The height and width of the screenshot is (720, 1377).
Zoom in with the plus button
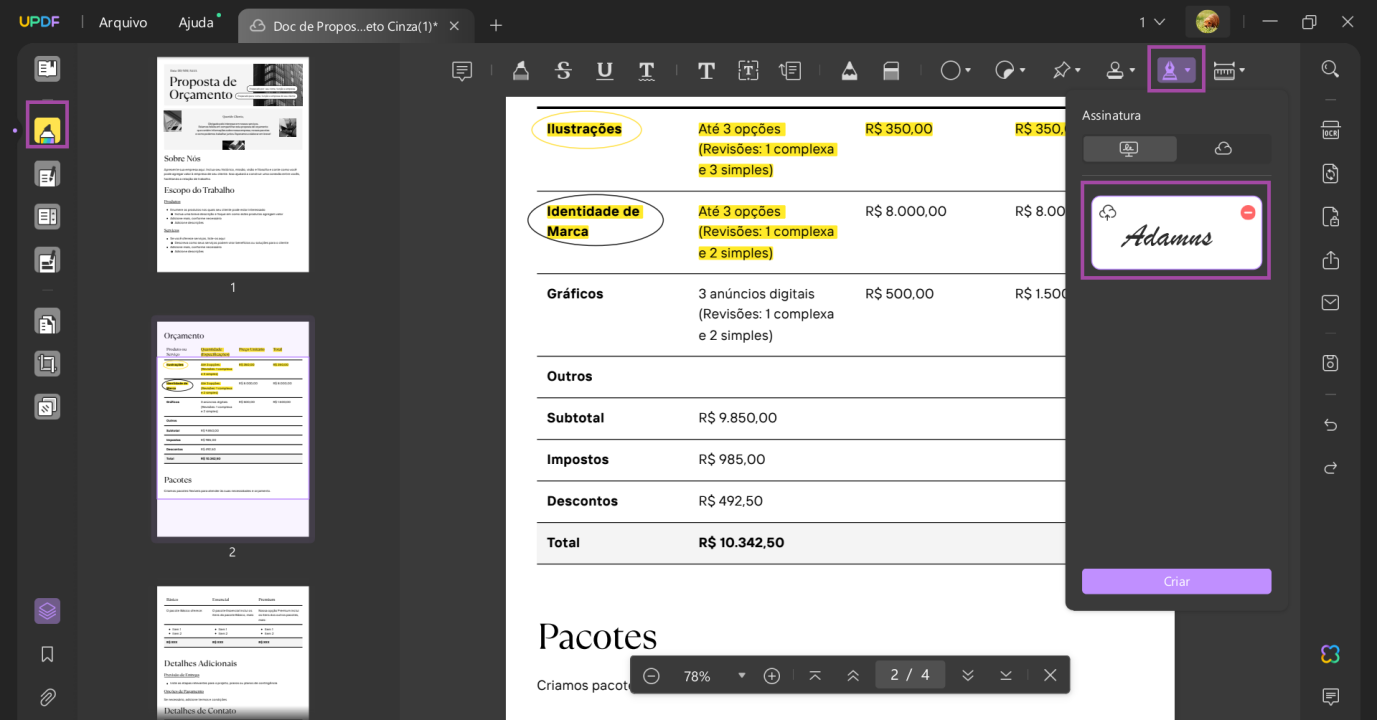[x=772, y=676]
